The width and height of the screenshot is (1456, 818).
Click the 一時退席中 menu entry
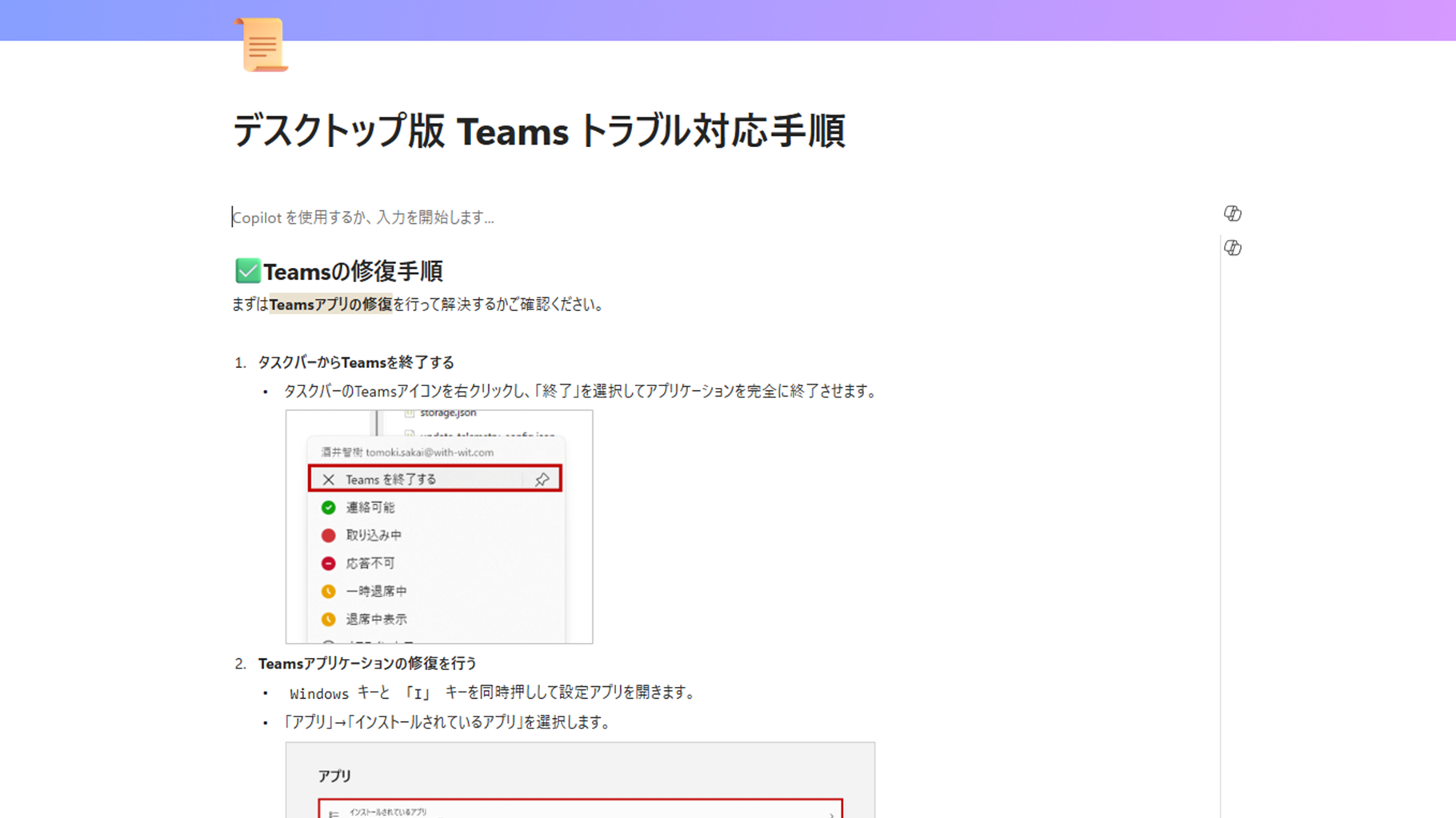(x=376, y=591)
